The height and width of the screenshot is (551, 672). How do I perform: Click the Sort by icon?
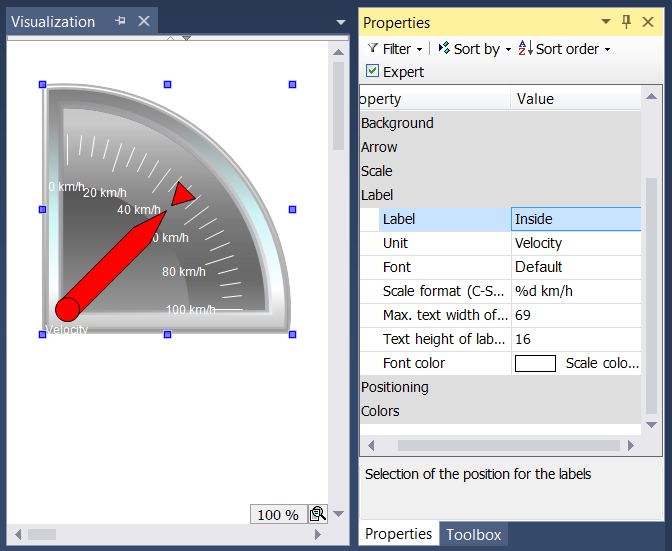point(444,48)
